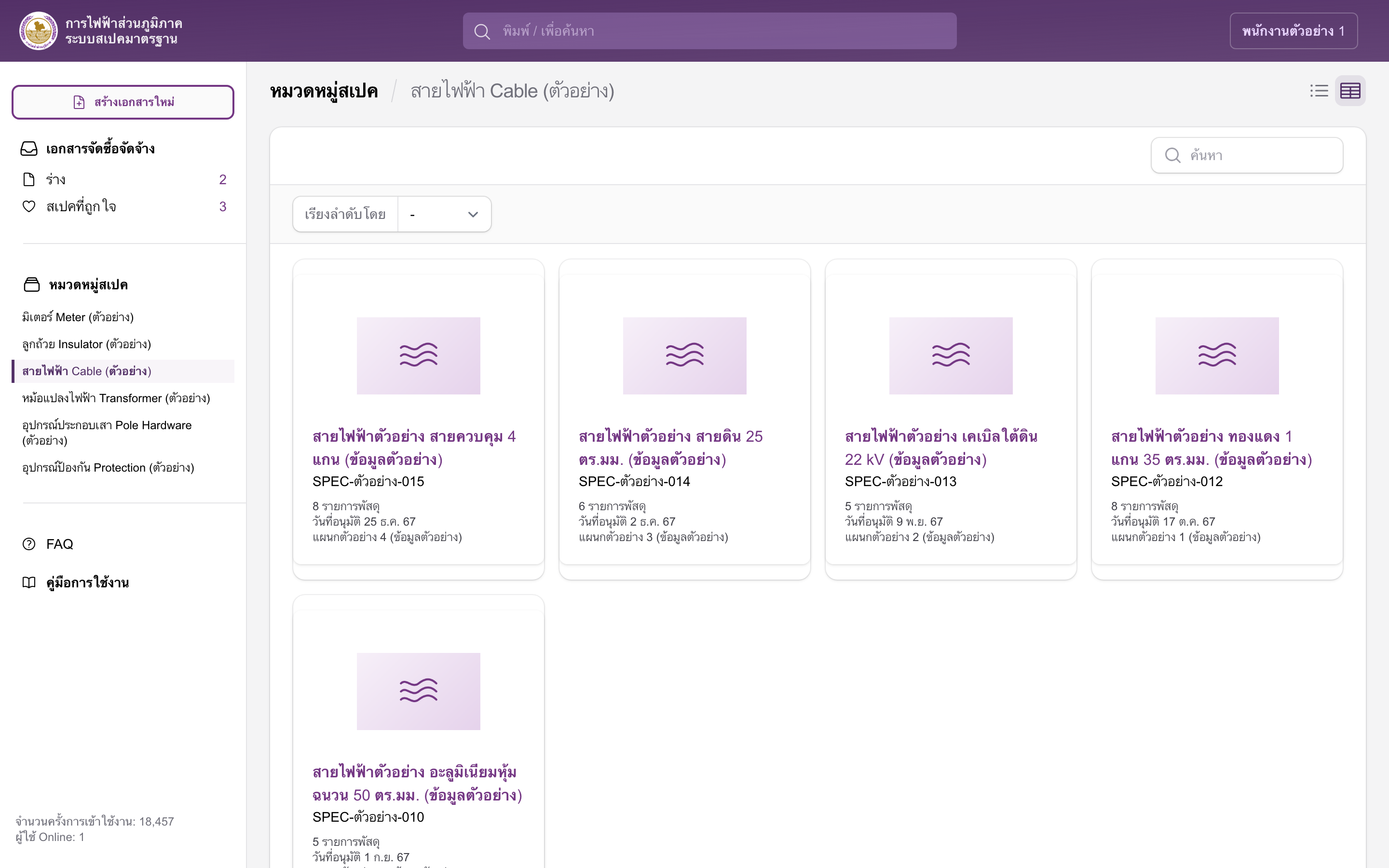Select มิเตอร์ Meter category
The image size is (1389, 868).
click(78, 317)
